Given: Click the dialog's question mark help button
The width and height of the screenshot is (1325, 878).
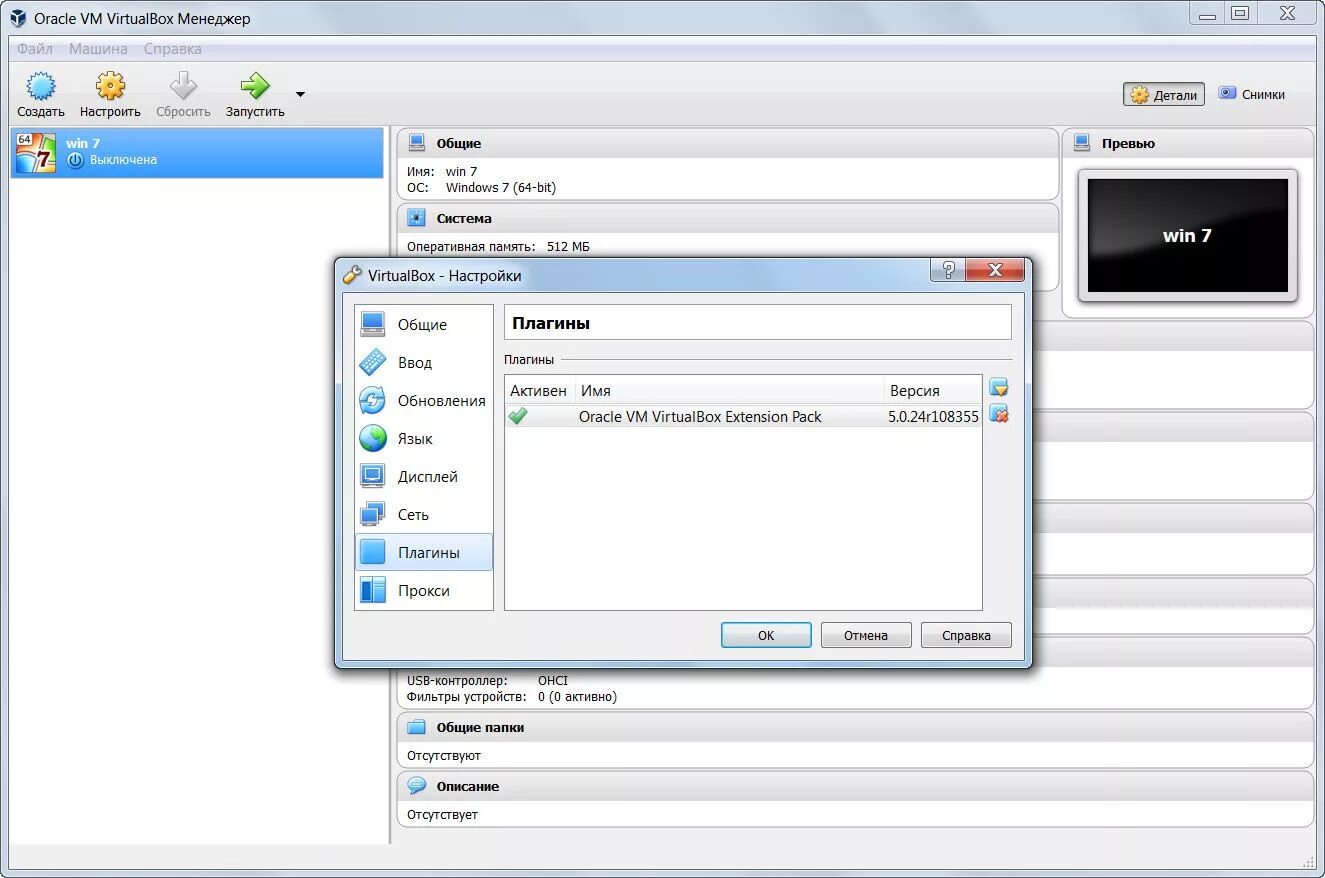Looking at the screenshot, I should click(947, 270).
